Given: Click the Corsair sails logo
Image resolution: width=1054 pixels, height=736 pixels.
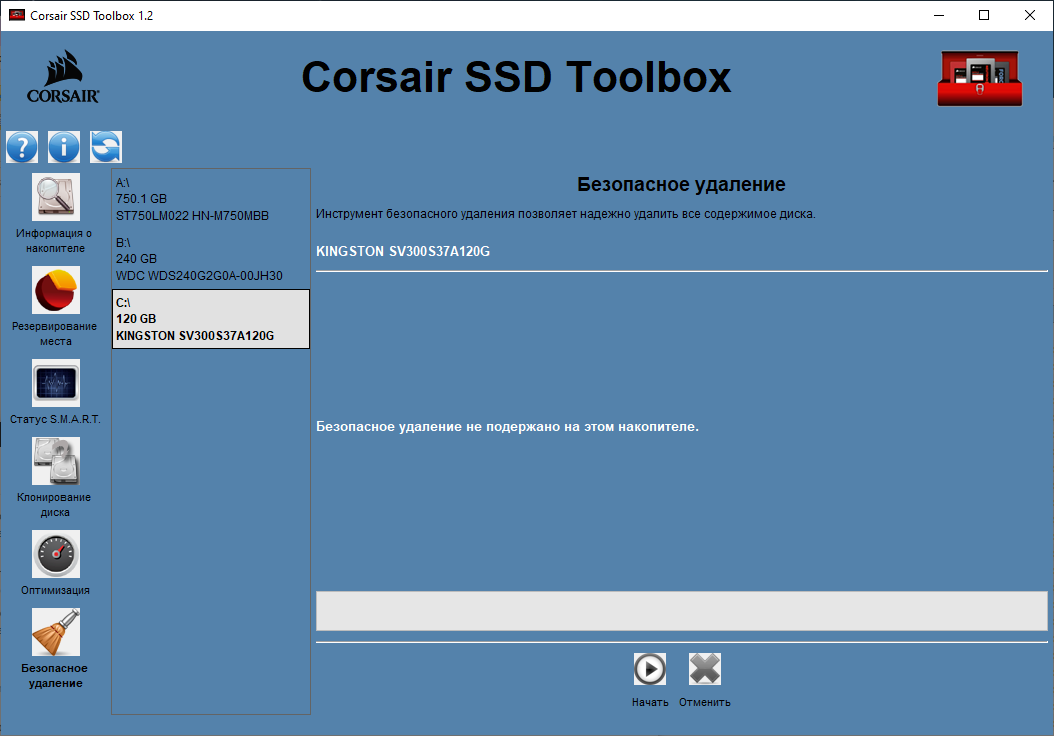Looking at the screenshot, I should click(x=63, y=77).
